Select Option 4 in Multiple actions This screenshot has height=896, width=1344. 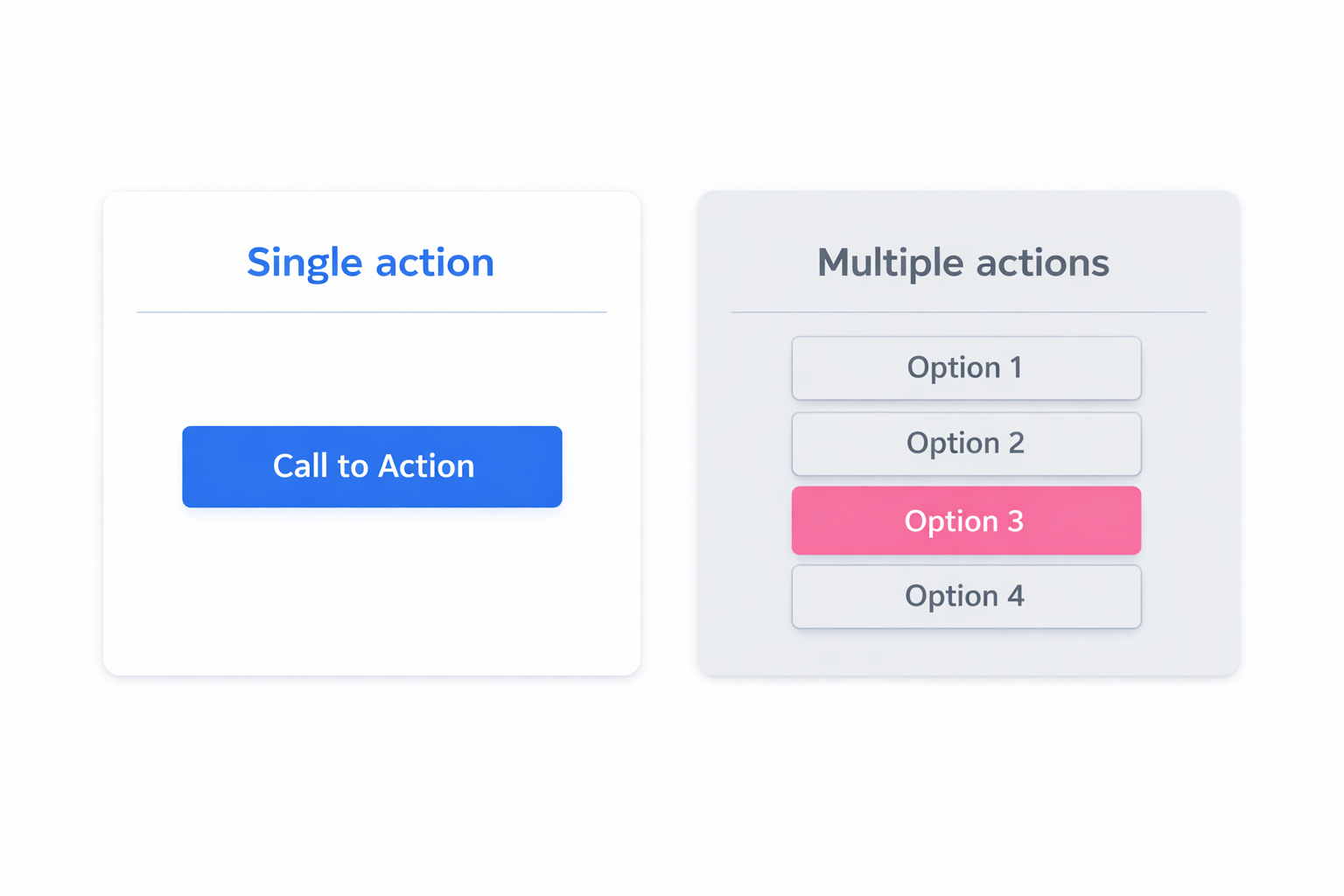tap(965, 596)
